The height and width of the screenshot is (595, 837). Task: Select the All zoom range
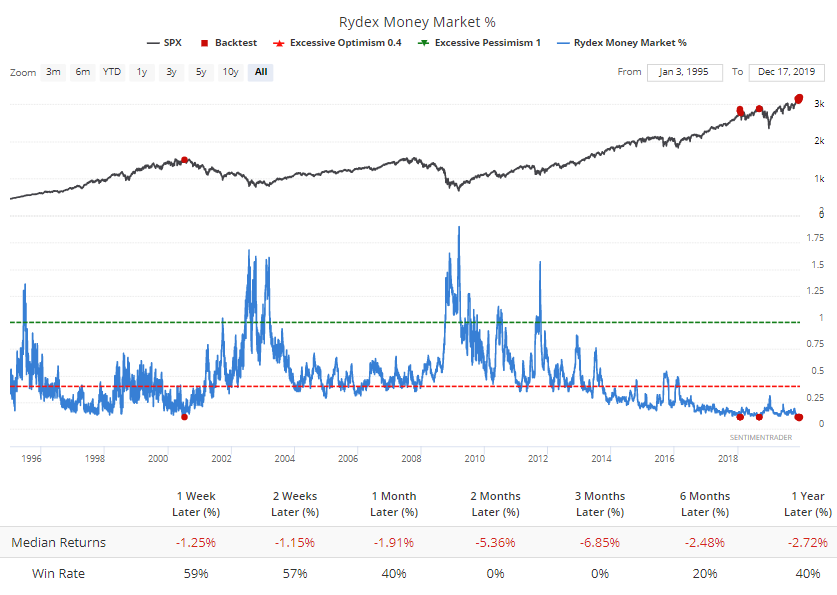[260, 72]
